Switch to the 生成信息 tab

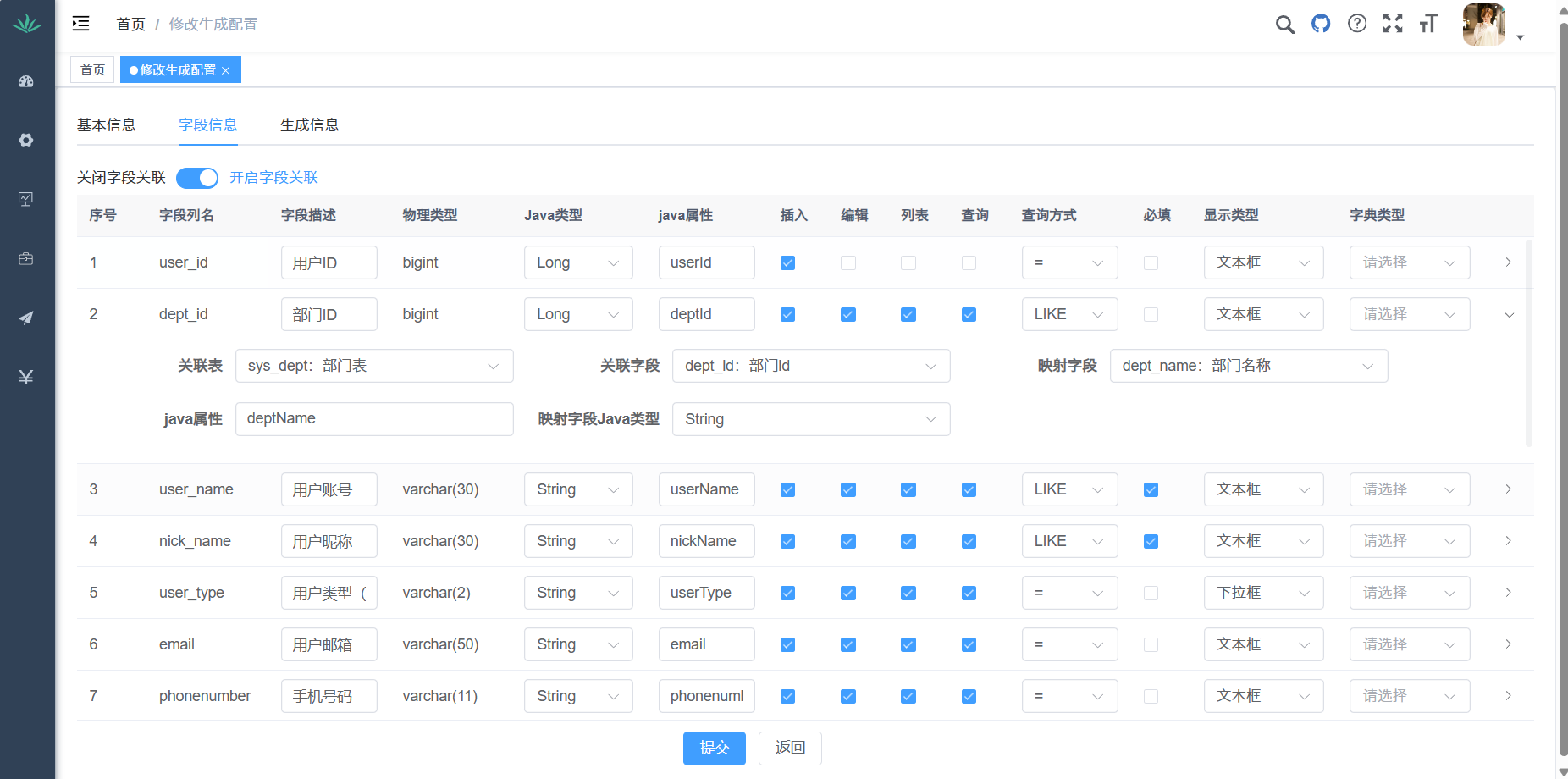tap(309, 125)
